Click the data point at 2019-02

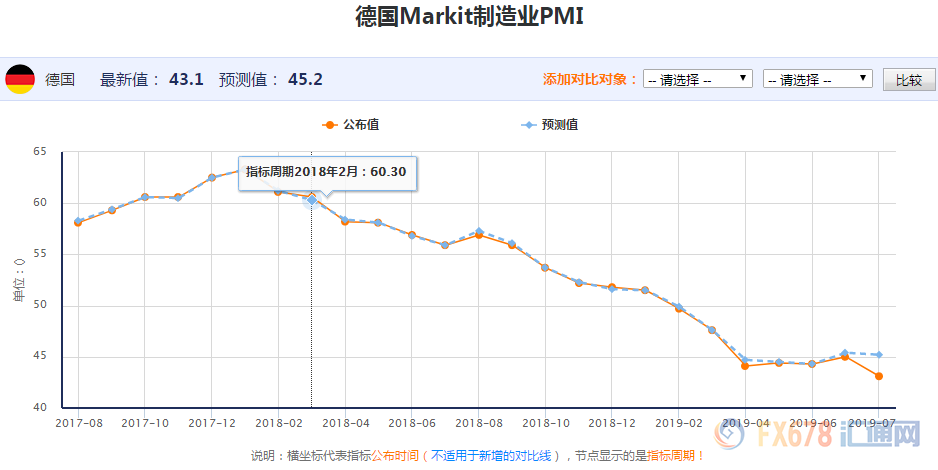click(679, 308)
